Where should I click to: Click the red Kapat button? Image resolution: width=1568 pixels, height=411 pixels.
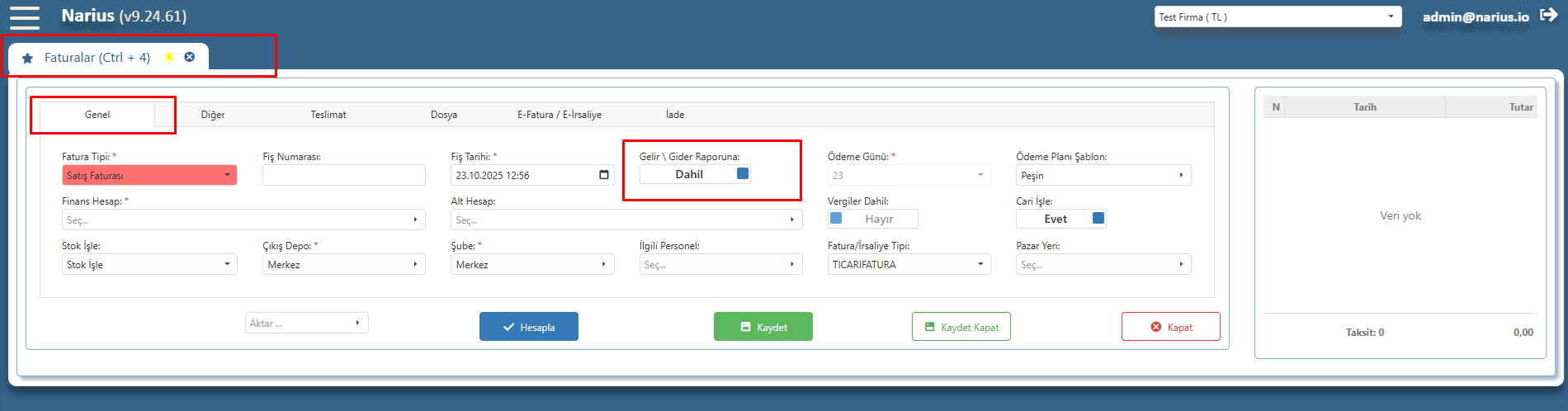[1171, 327]
